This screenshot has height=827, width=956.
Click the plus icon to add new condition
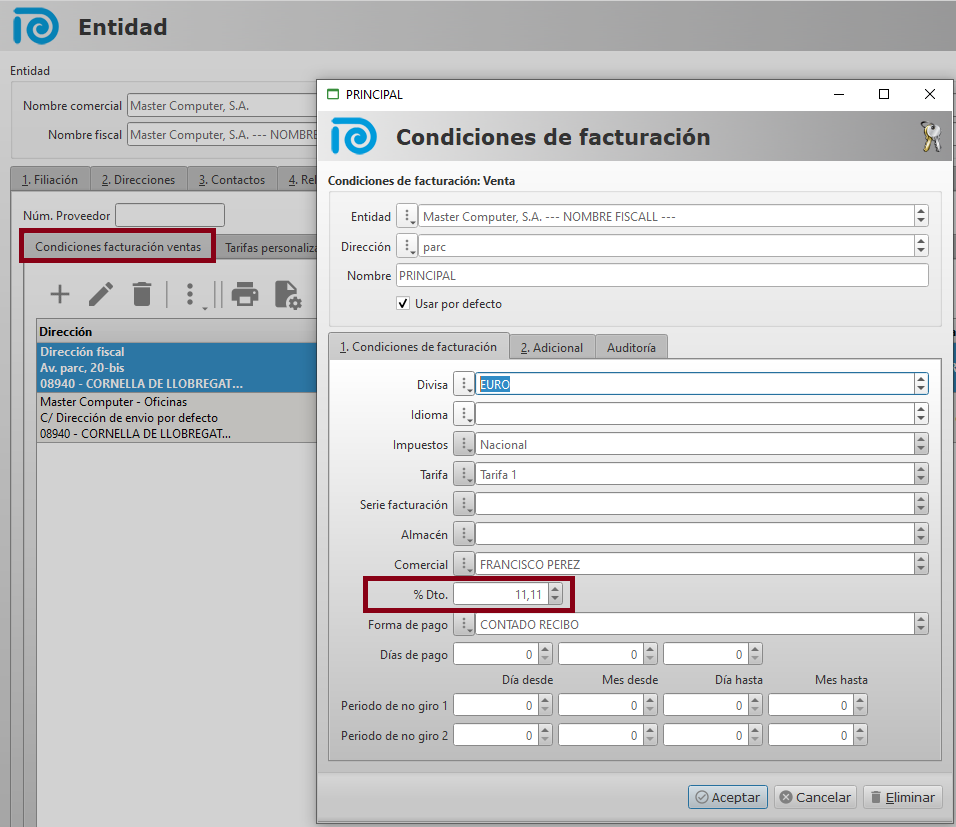coord(60,294)
